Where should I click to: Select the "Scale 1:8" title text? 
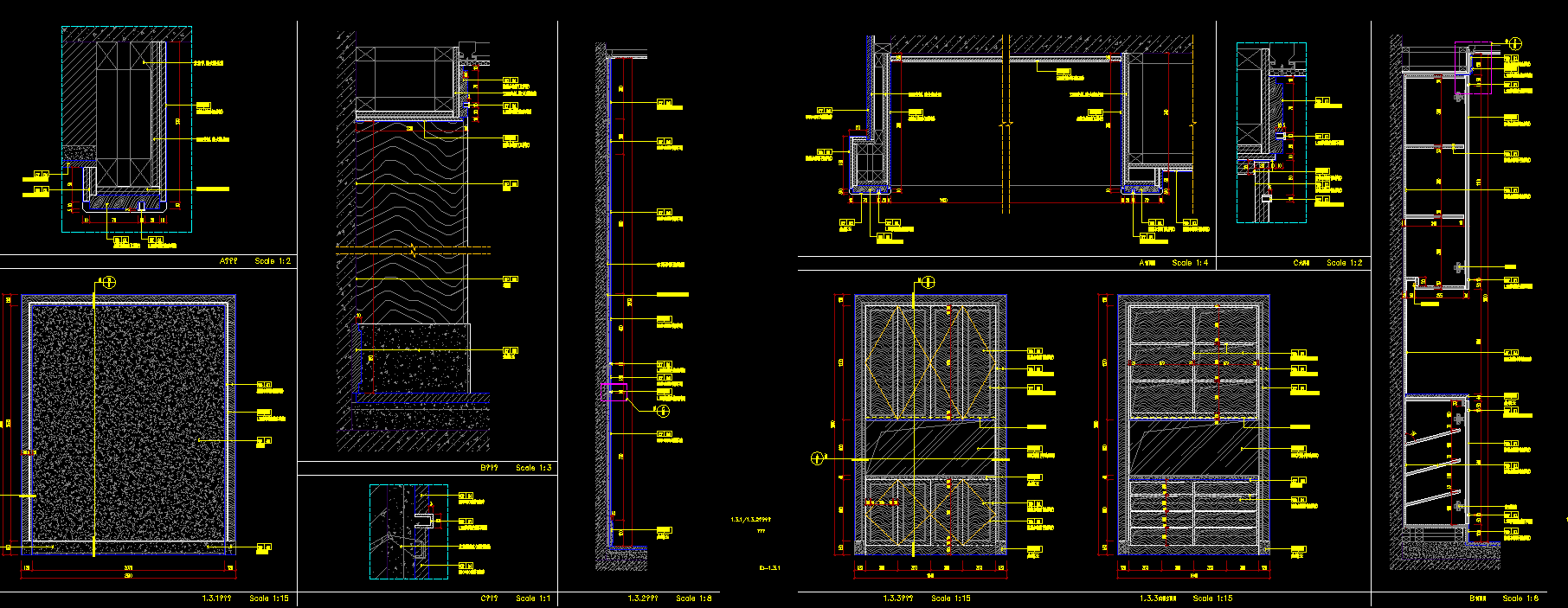point(694,598)
